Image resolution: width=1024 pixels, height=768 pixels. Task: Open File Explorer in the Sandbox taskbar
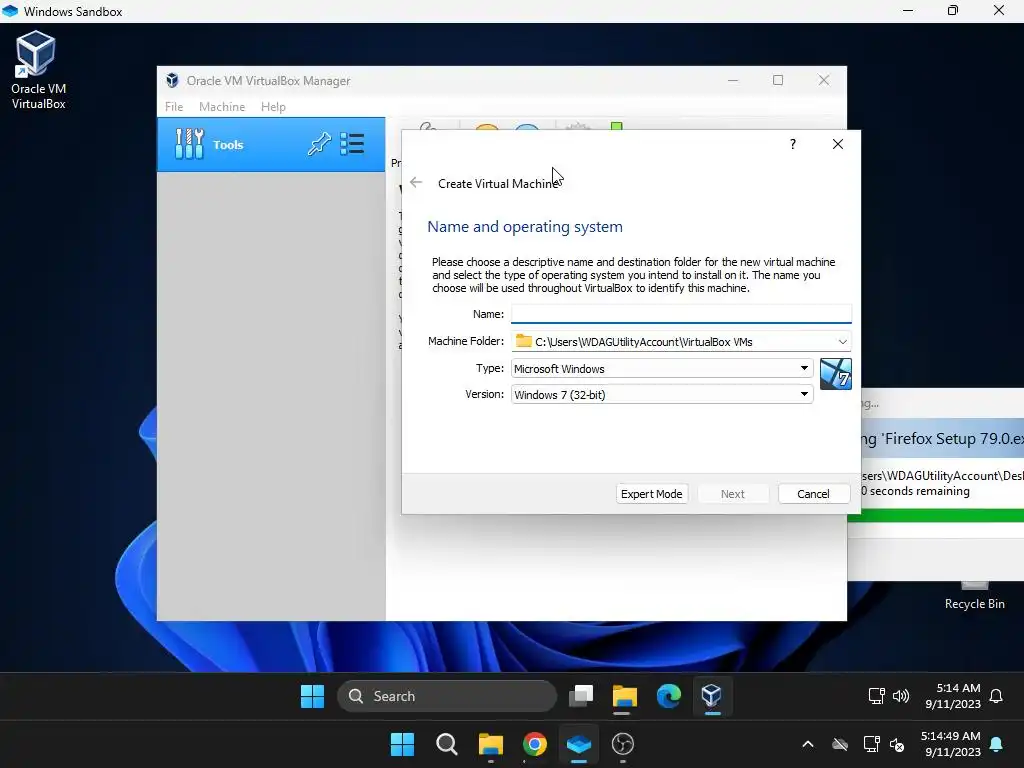tap(624, 696)
